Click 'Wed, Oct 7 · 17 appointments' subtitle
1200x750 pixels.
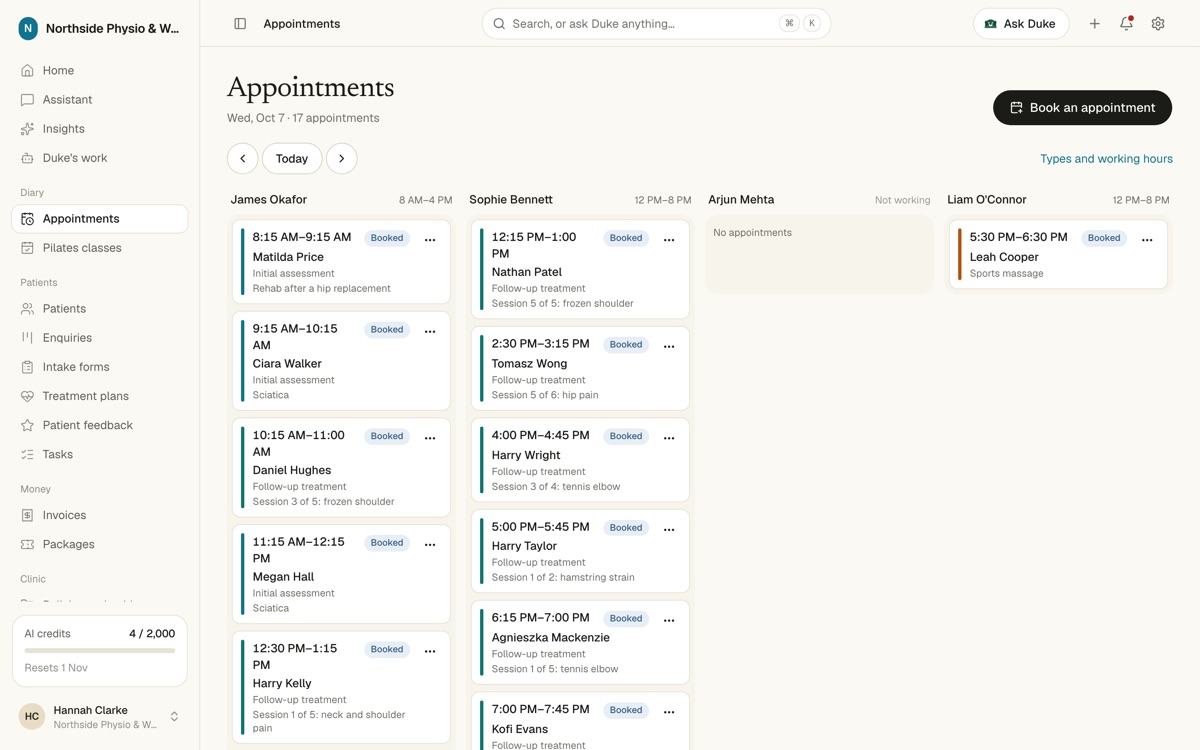(x=303, y=118)
